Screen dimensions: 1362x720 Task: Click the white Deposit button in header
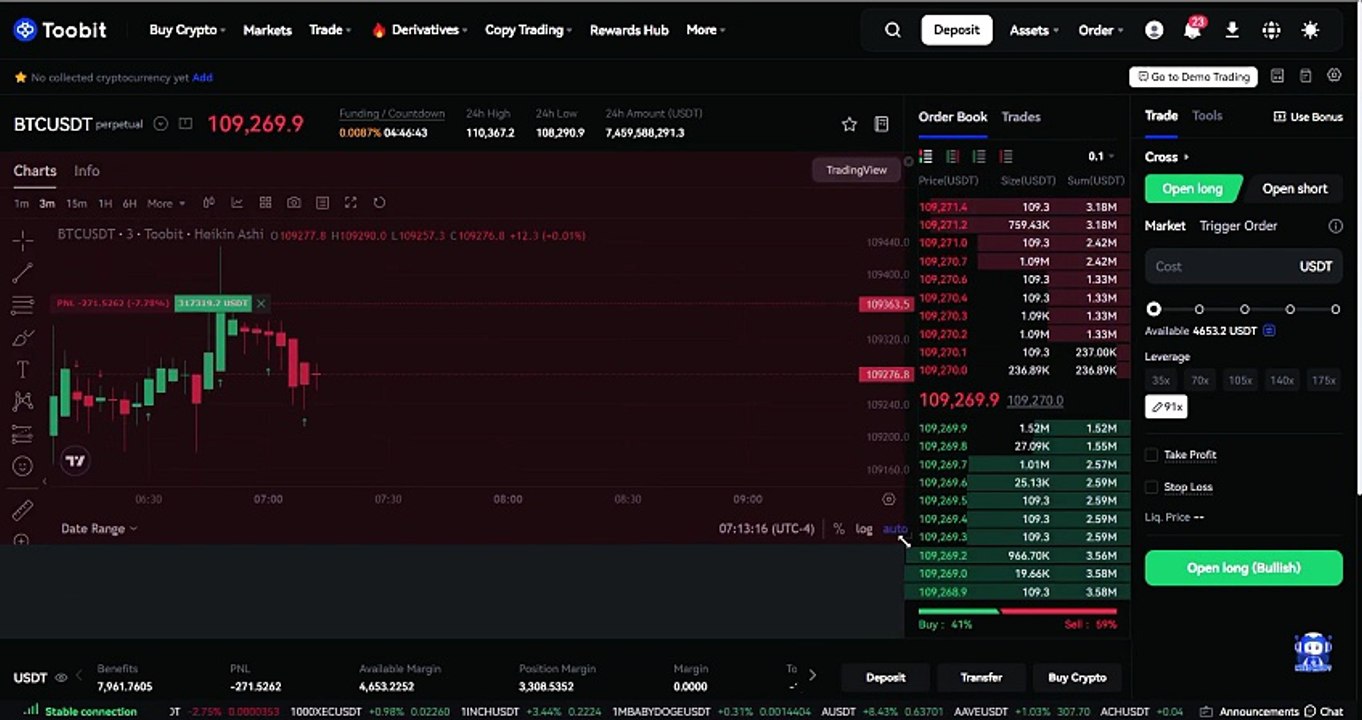957,30
